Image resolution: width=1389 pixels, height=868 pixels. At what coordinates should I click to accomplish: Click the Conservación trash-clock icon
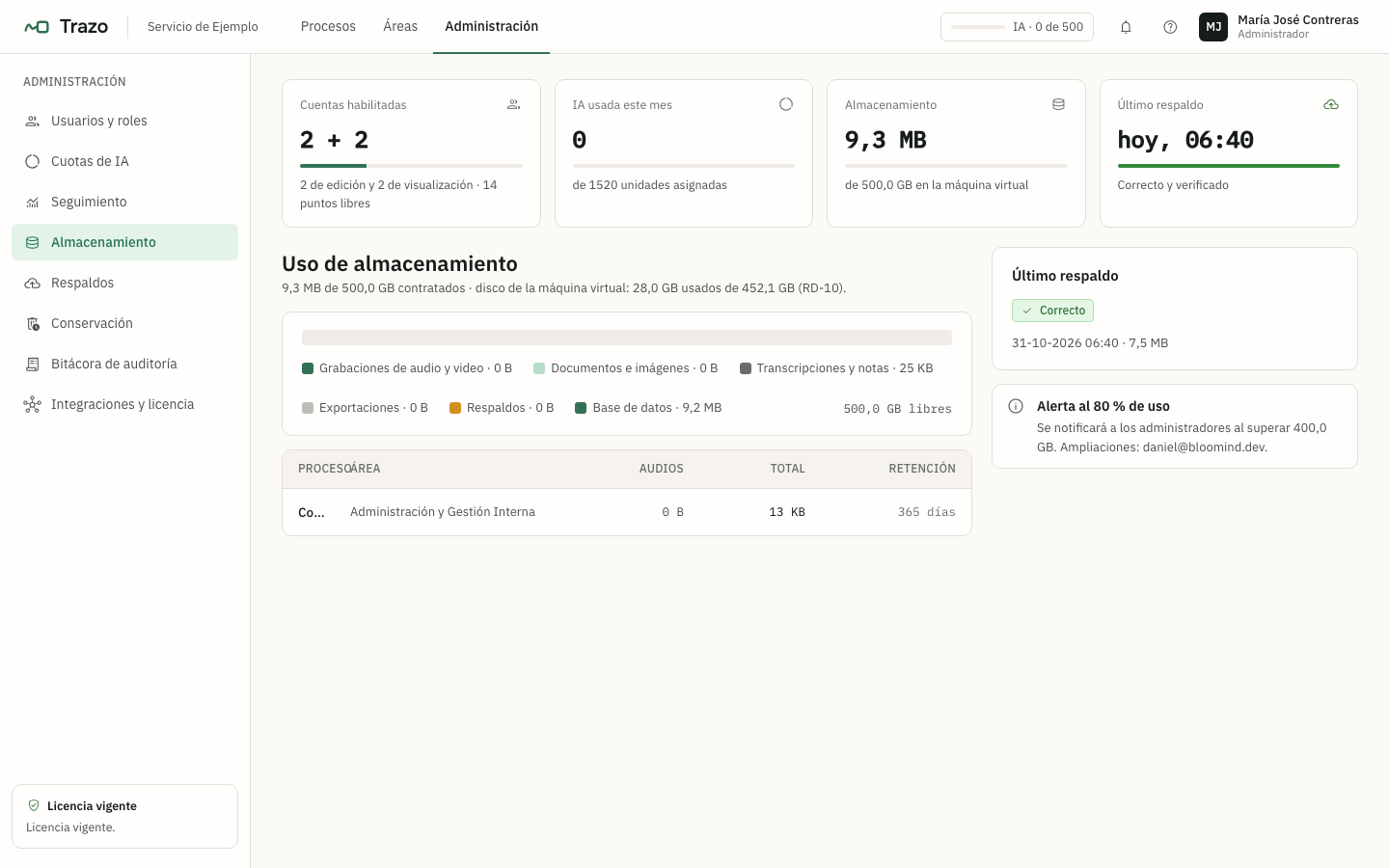(x=33, y=324)
